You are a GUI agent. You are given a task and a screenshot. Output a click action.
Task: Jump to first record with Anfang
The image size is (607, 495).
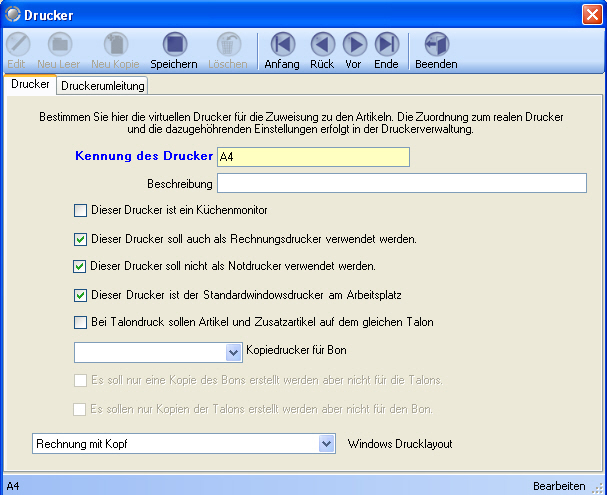(282, 45)
